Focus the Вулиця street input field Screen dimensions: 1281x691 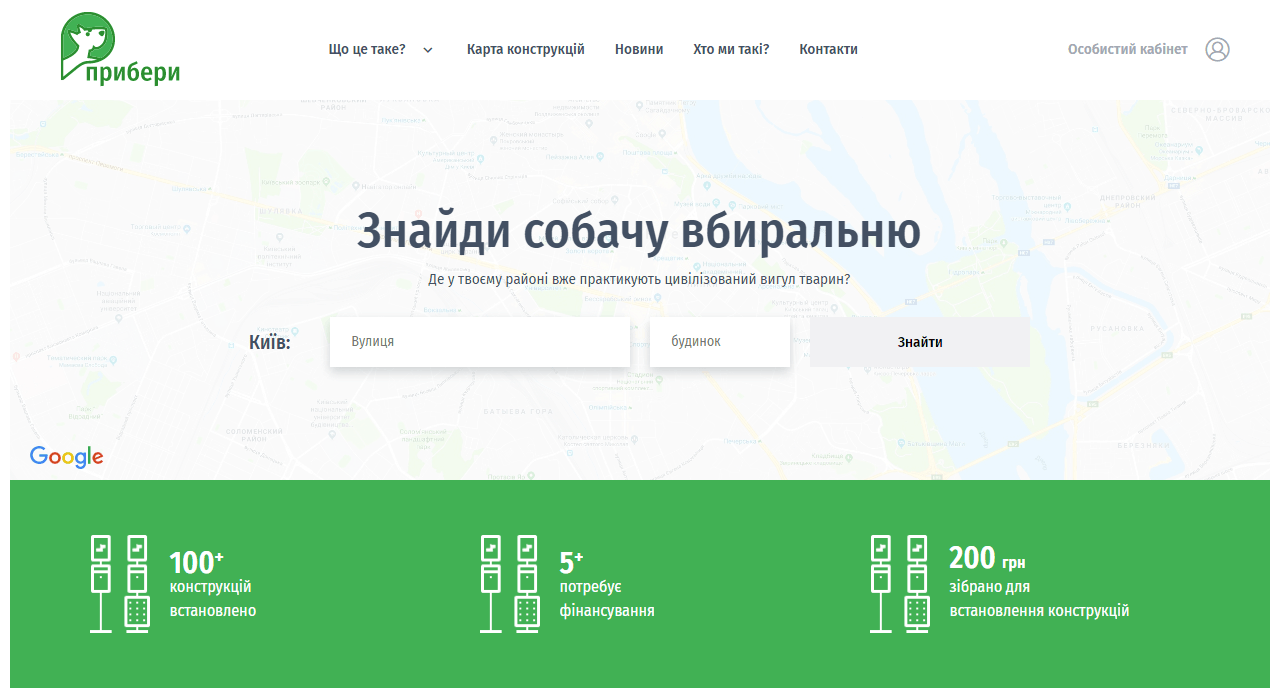pos(480,342)
